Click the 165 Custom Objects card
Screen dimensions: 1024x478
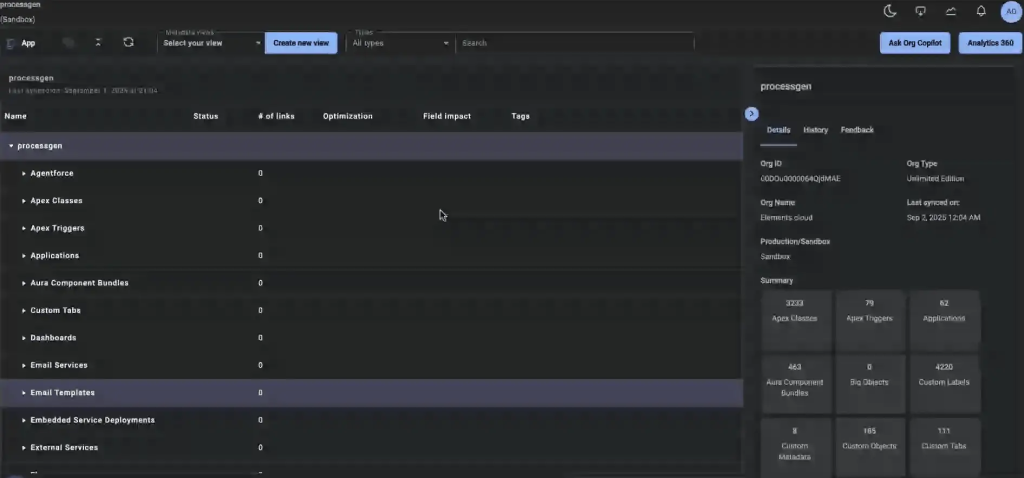click(x=870, y=447)
